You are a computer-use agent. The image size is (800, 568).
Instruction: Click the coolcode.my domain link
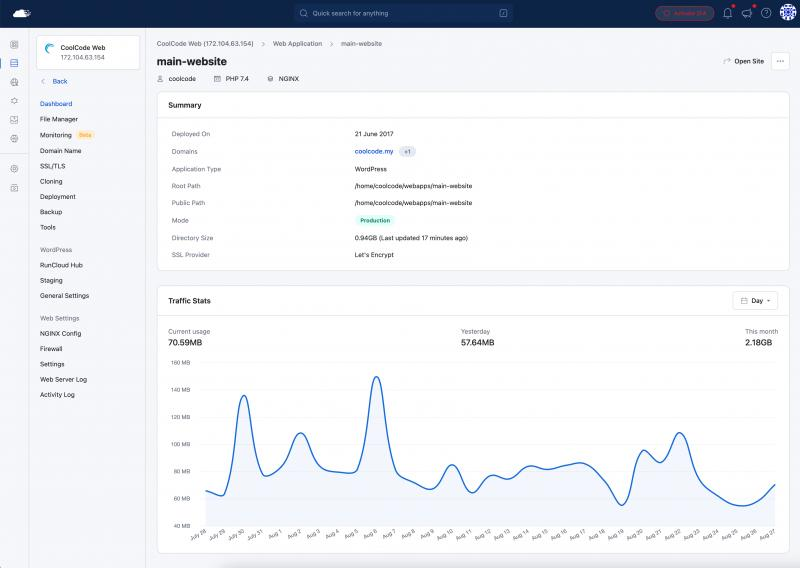coord(373,151)
